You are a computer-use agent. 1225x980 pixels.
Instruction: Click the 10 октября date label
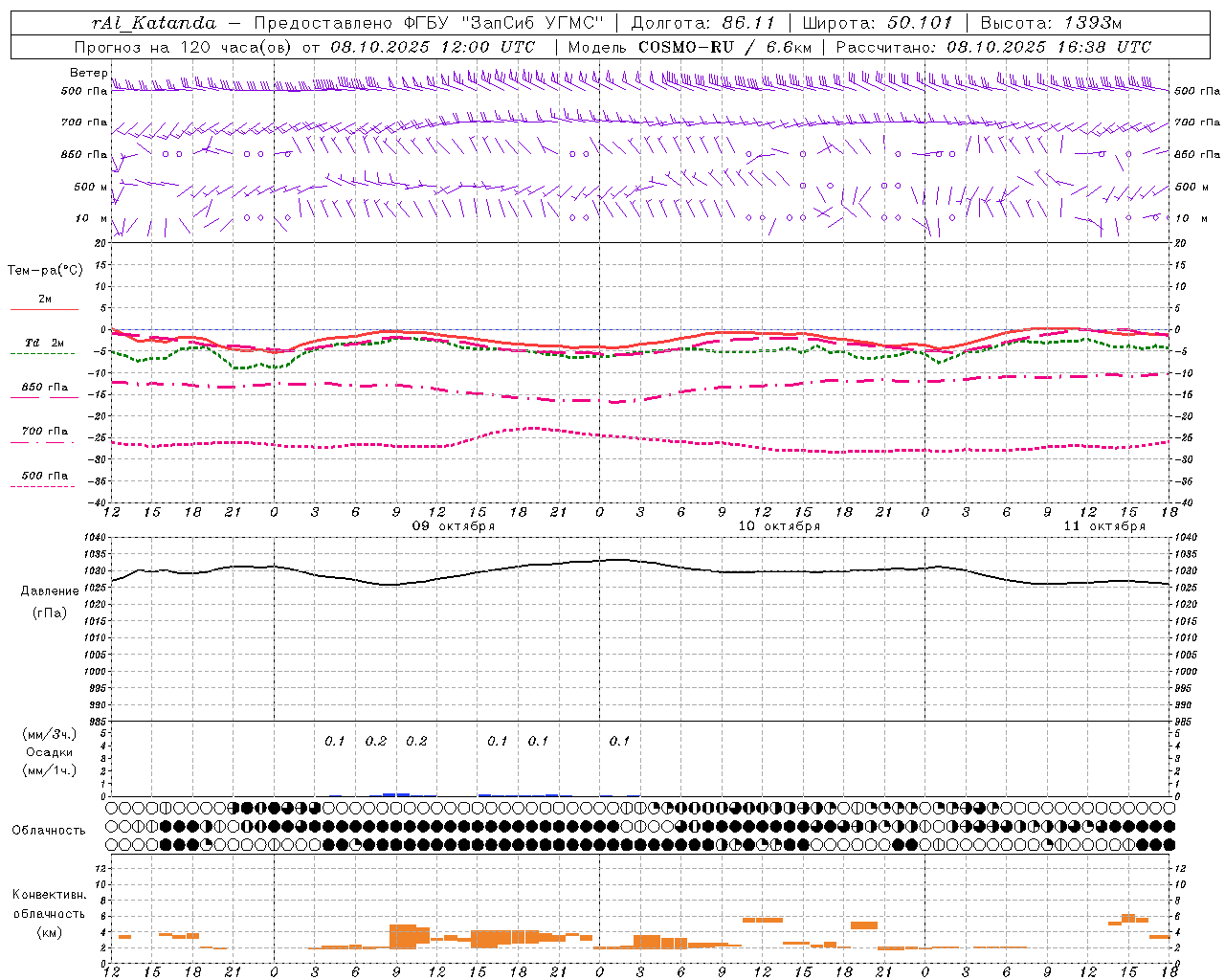779,526
